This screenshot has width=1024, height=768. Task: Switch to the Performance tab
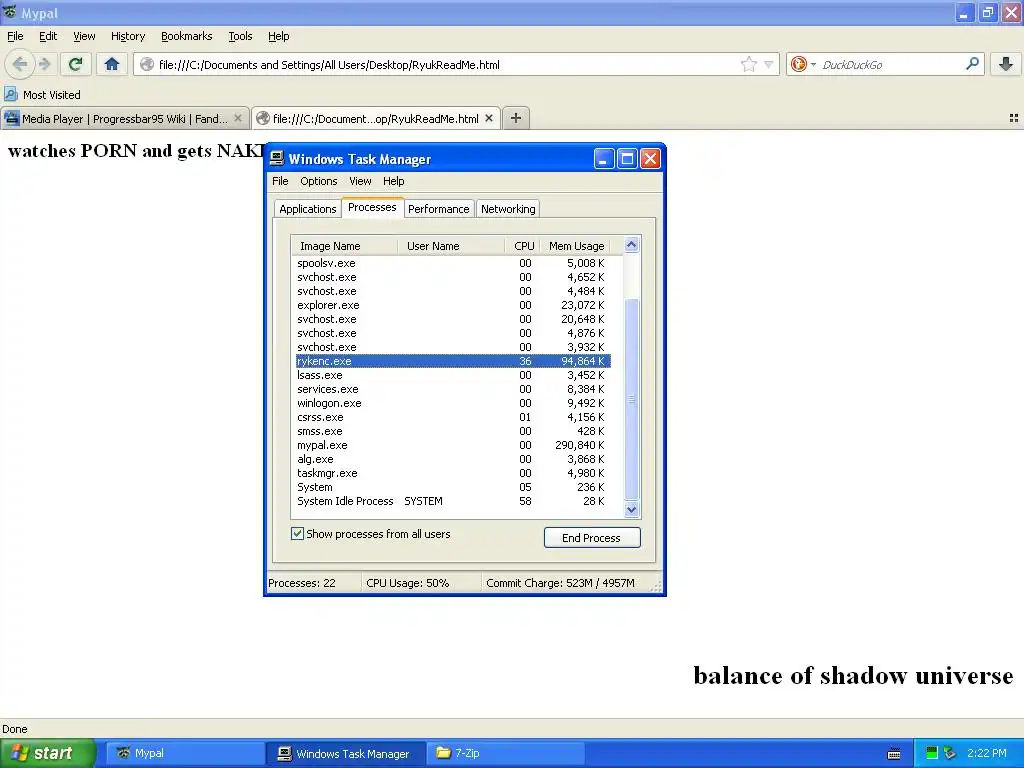click(438, 209)
